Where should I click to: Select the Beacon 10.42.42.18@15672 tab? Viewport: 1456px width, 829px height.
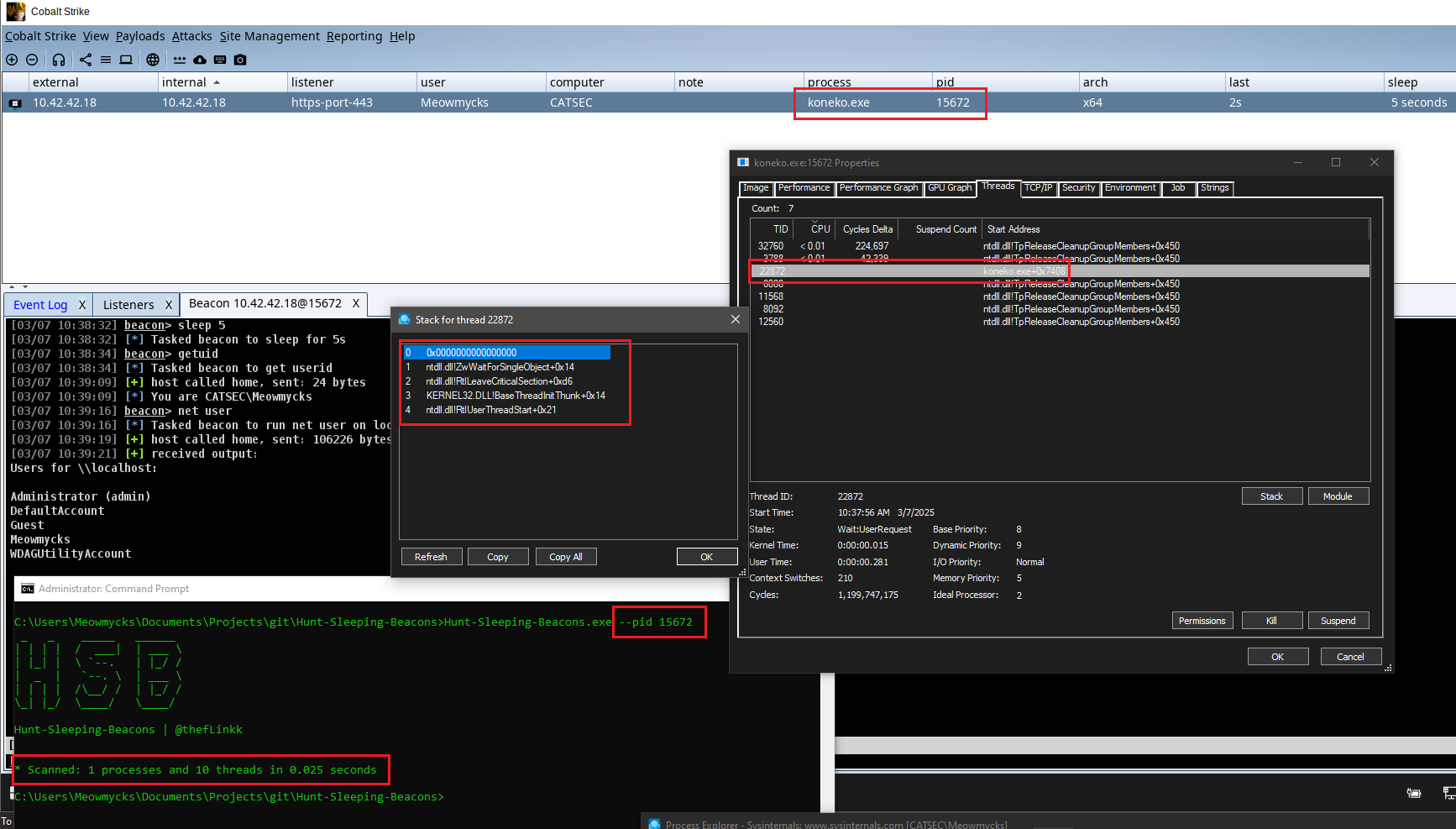(265, 303)
